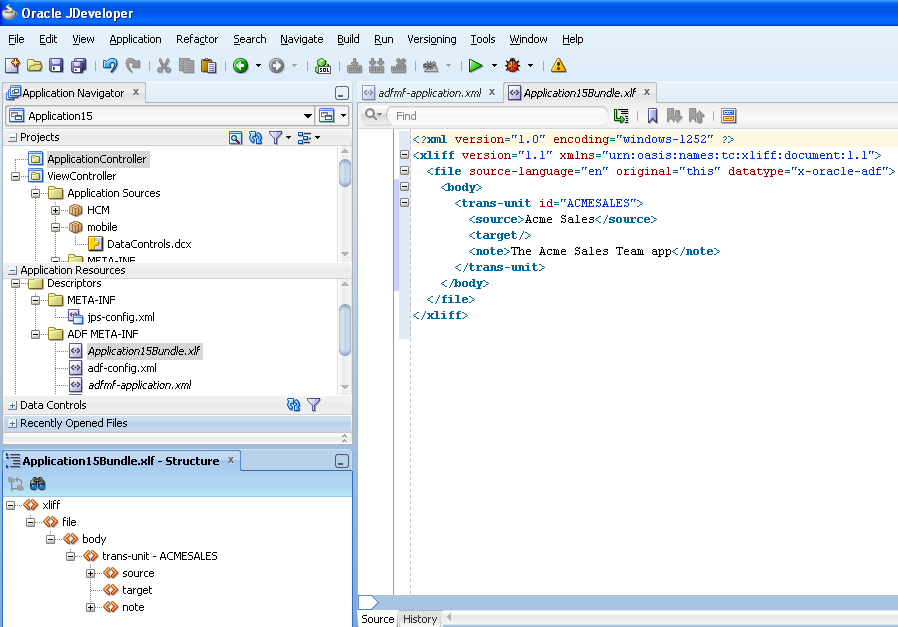Viewport: 898px width, 627px height.
Task: Open the SQL worksheet icon
Action: tap(323, 66)
